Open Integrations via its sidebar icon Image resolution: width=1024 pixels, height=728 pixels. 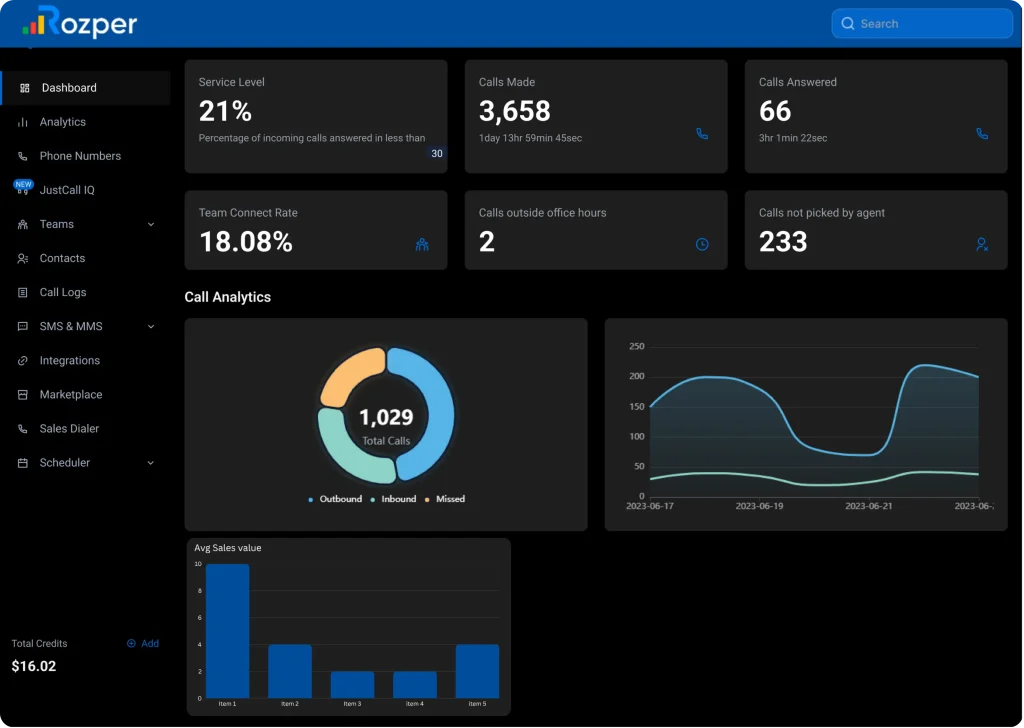pos(23,360)
